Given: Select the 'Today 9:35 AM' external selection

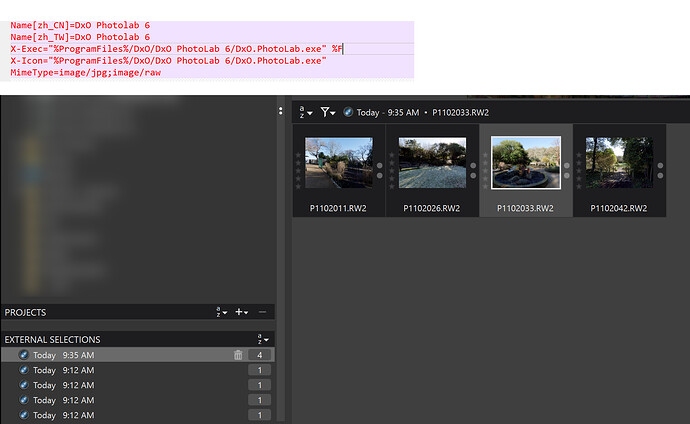Looking at the screenshot, I should [138, 355].
